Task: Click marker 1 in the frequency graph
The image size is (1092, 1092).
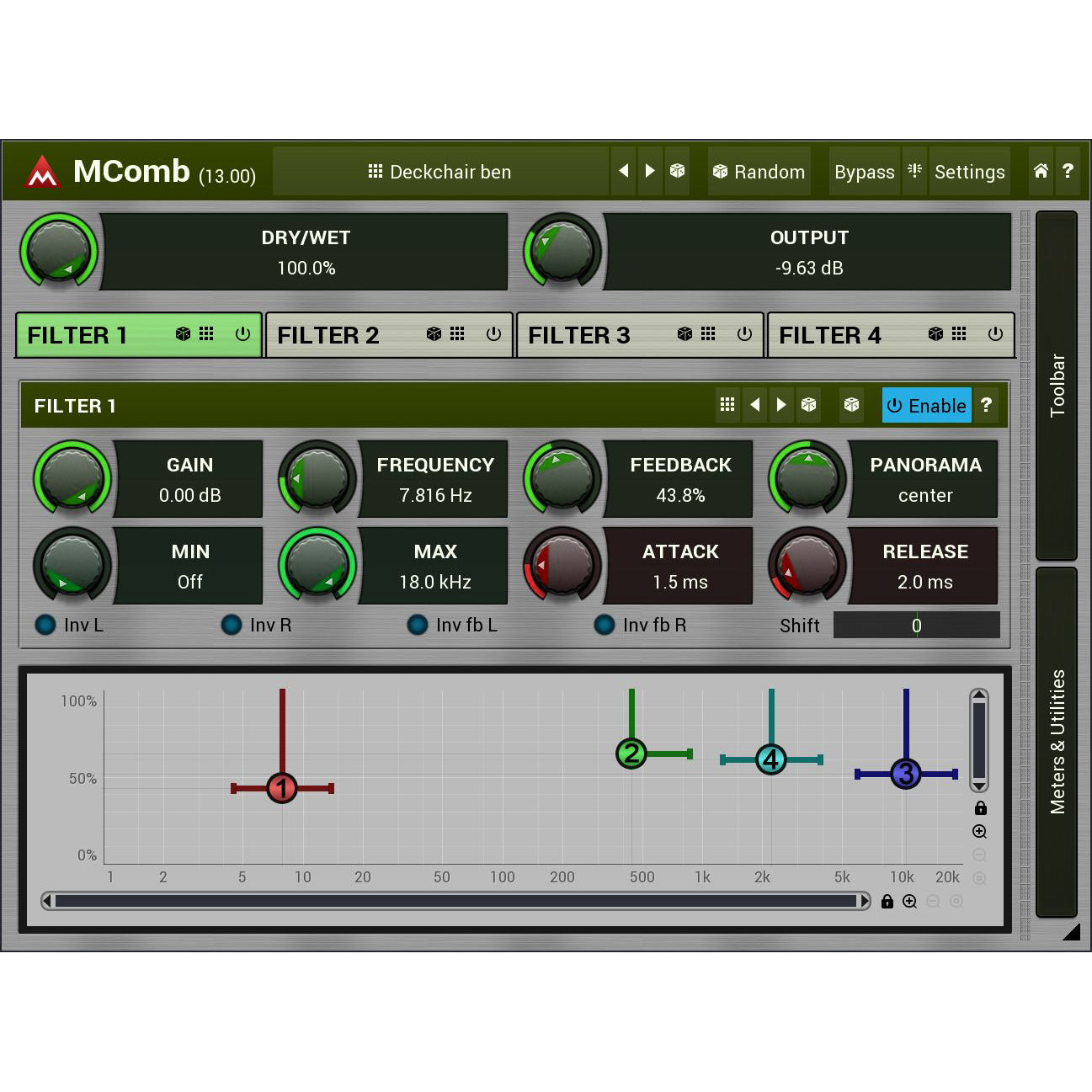Action: [x=282, y=788]
